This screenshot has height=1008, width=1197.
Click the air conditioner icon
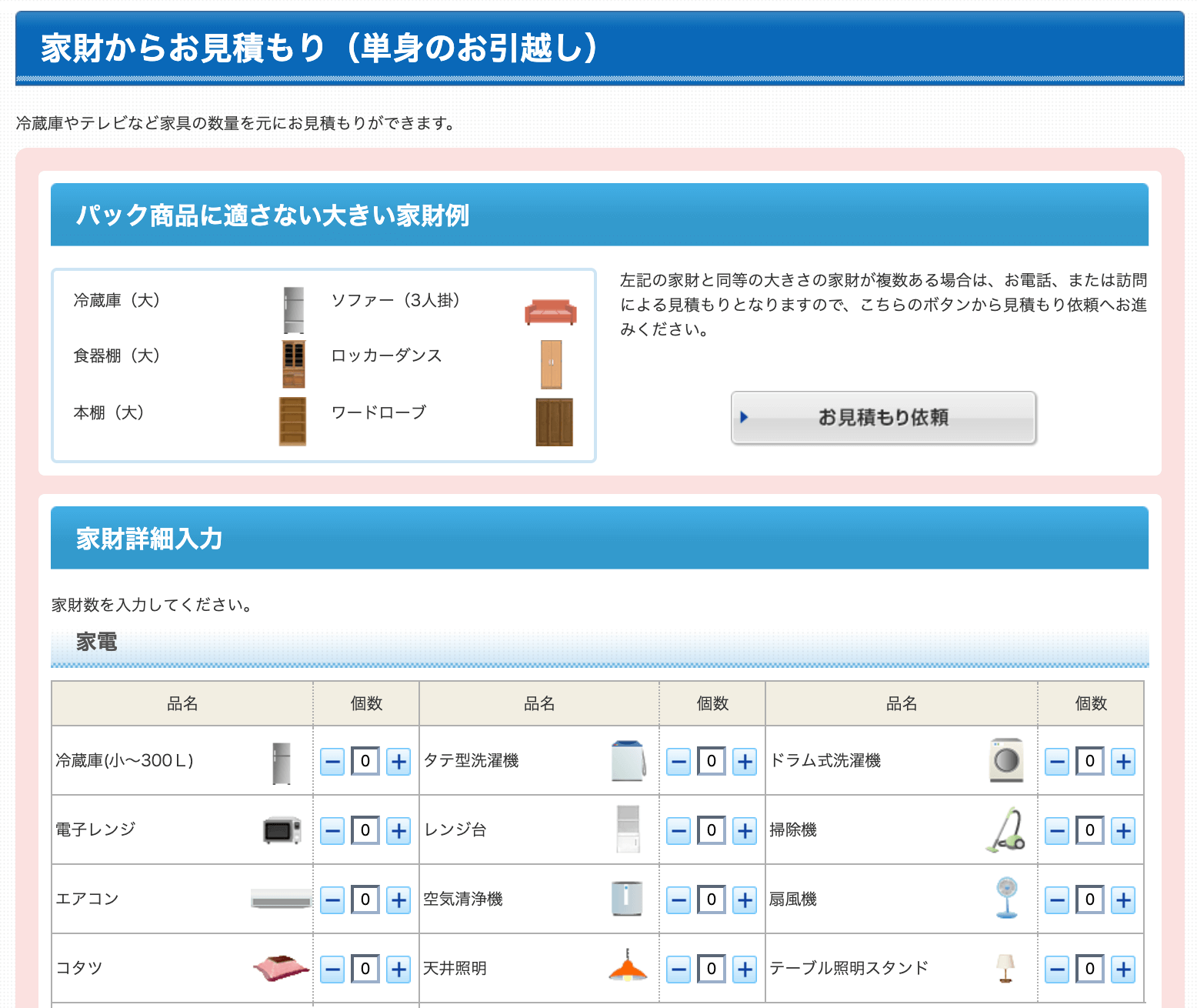pos(282,899)
